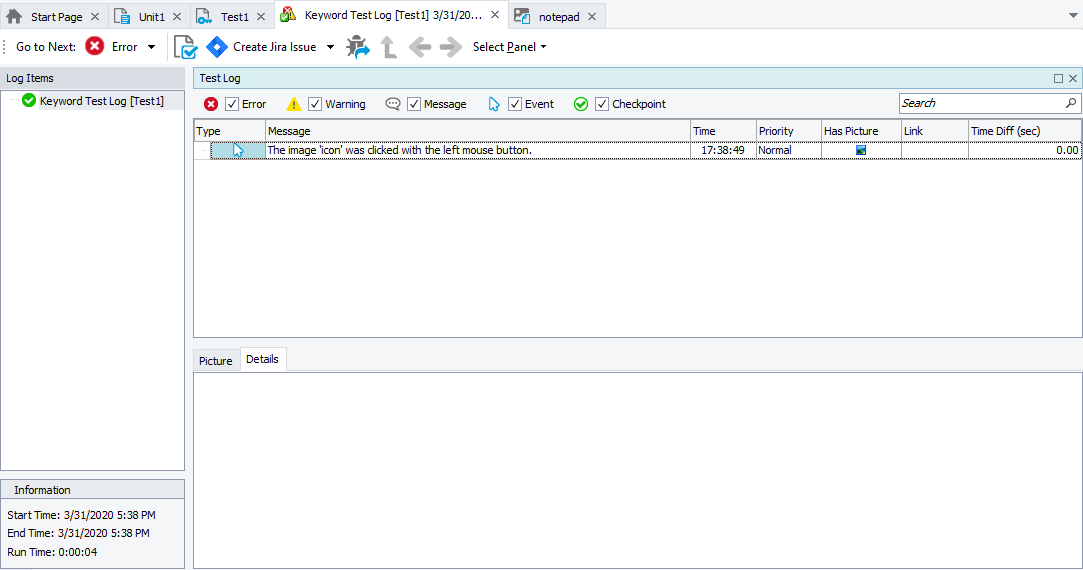This screenshot has width=1083, height=570.
Task: Sort by the Time column header
Action: 723,131
